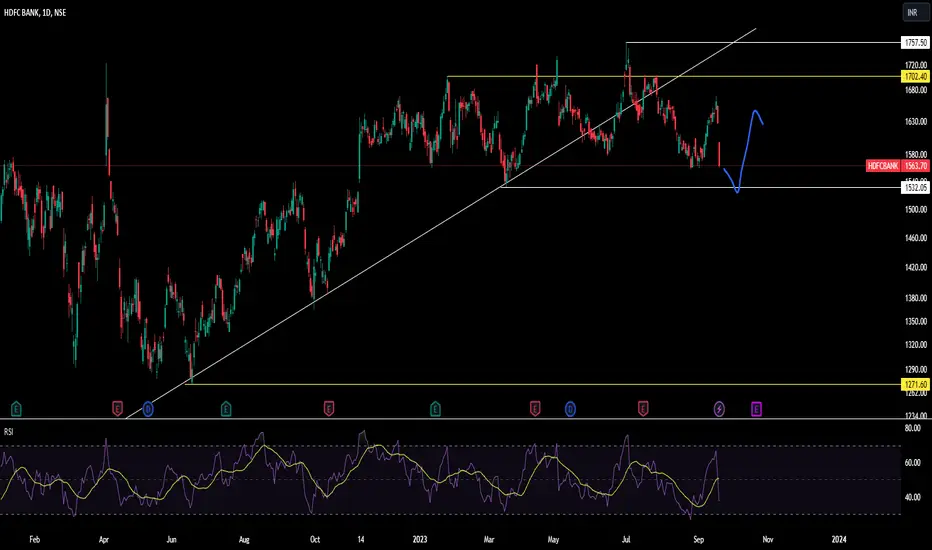Click the Feb label on time axis
Viewport: 932px width, 550px height.
pyautogui.click(x=34, y=540)
